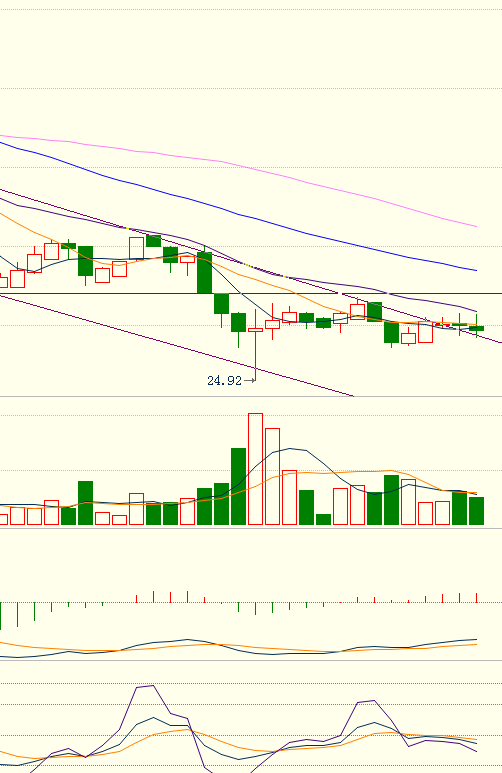Click the horizontal purple support line

[x=251, y=294]
